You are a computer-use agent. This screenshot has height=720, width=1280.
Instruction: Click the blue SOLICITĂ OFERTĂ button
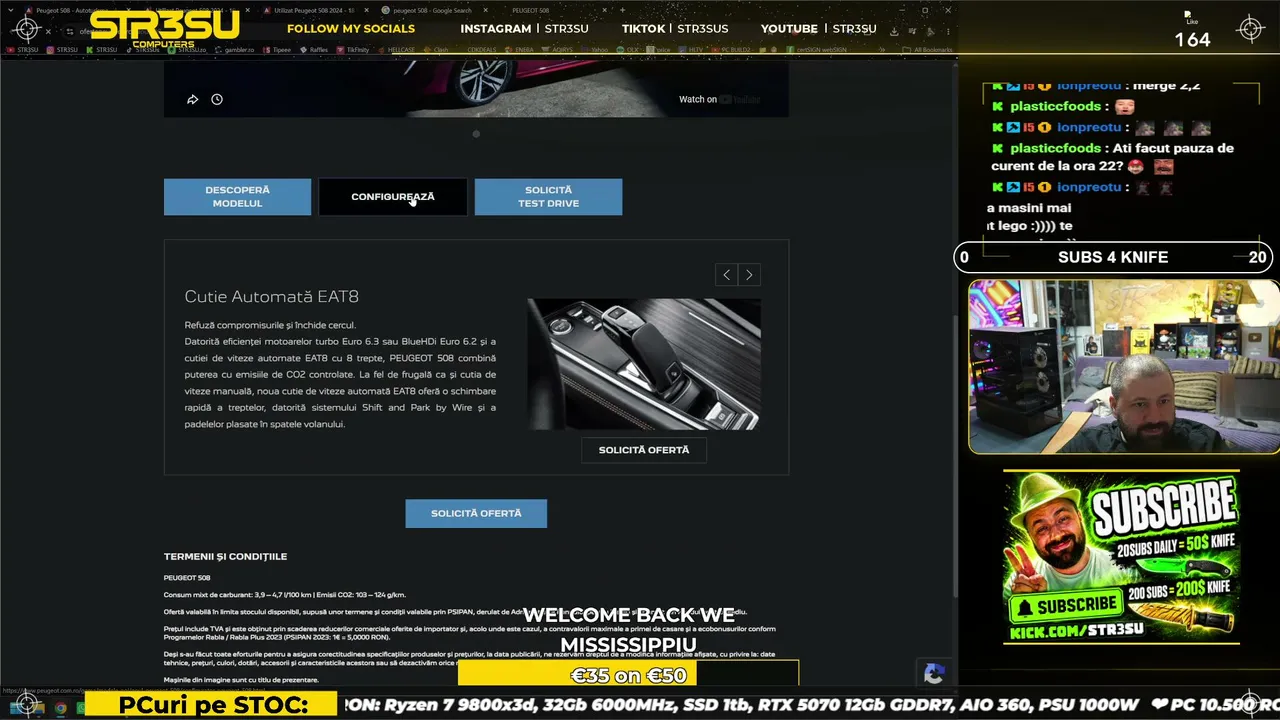coord(476,513)
